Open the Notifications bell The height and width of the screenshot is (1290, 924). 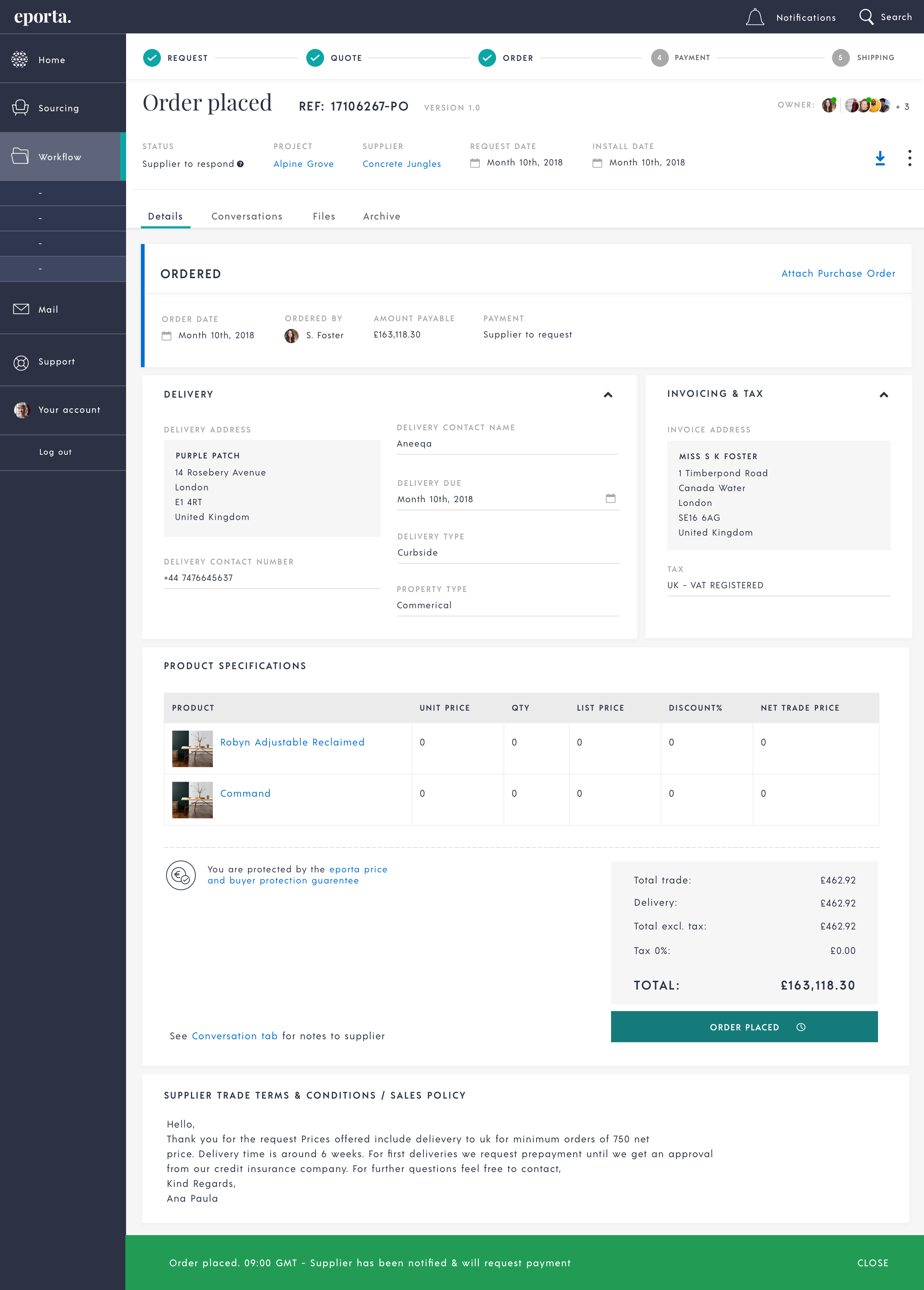click(x=755, y=17)
